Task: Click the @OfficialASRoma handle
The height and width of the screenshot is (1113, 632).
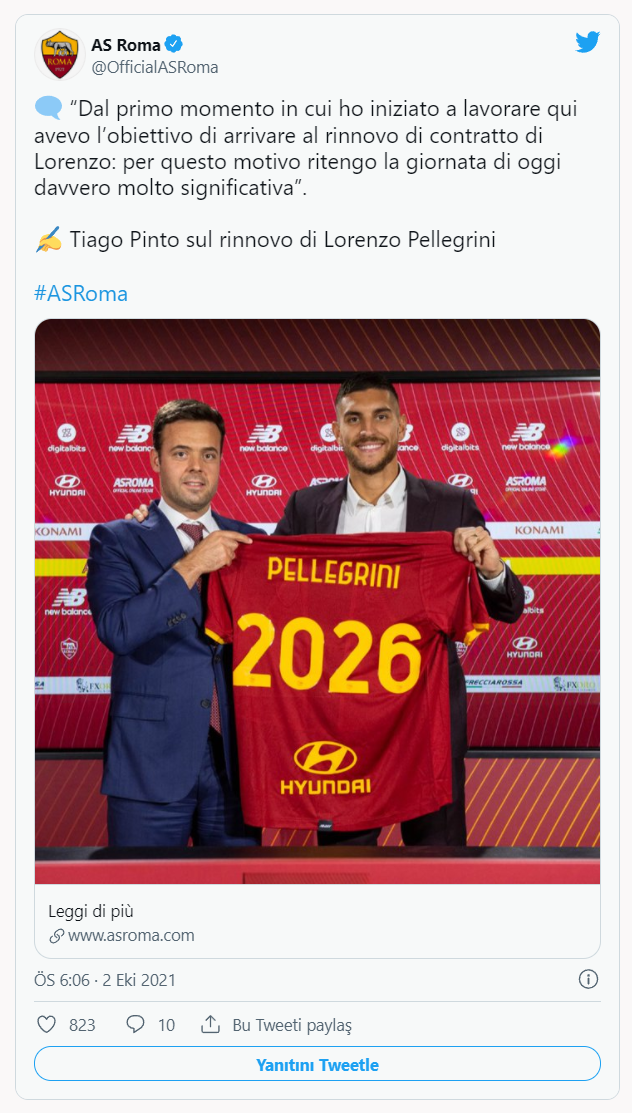Action: tap(155, 67)
